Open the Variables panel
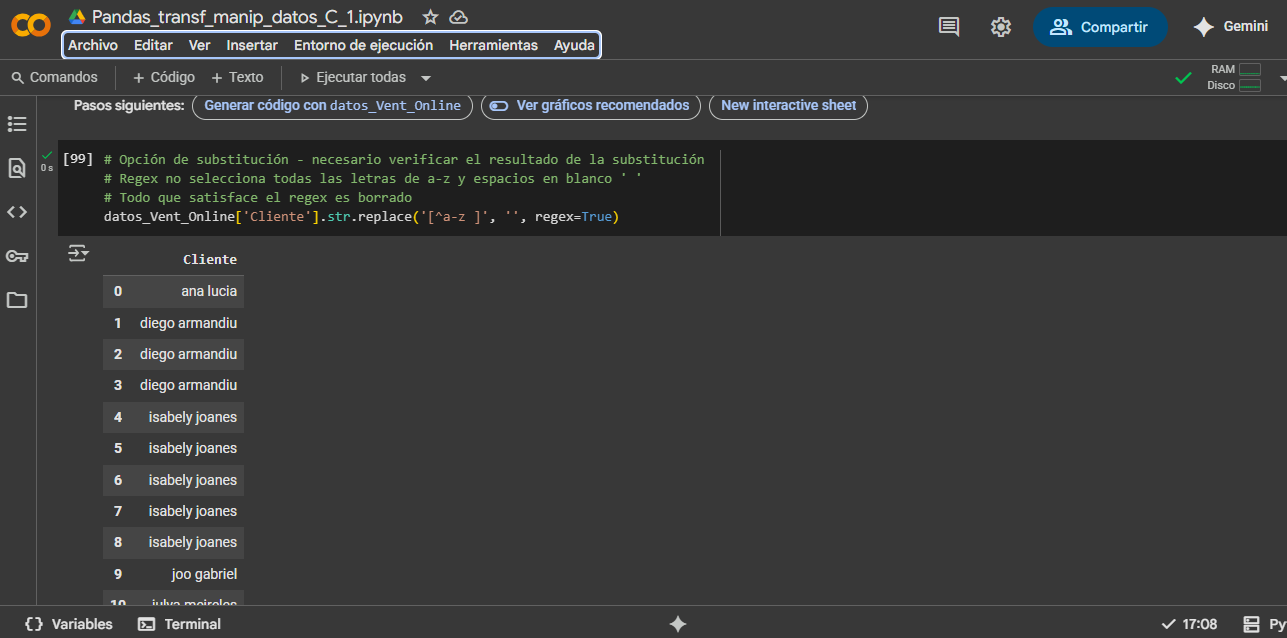The width and height of the screenshot is (1287, 638). tap(69, 624)
